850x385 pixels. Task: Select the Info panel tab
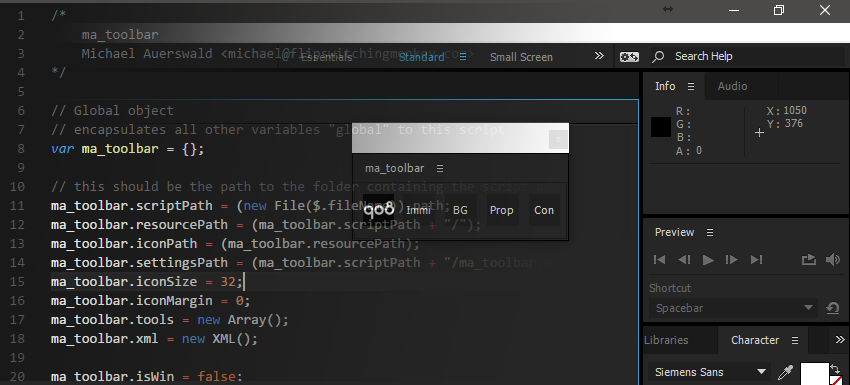pyautogui.click(x=665, y=86)
